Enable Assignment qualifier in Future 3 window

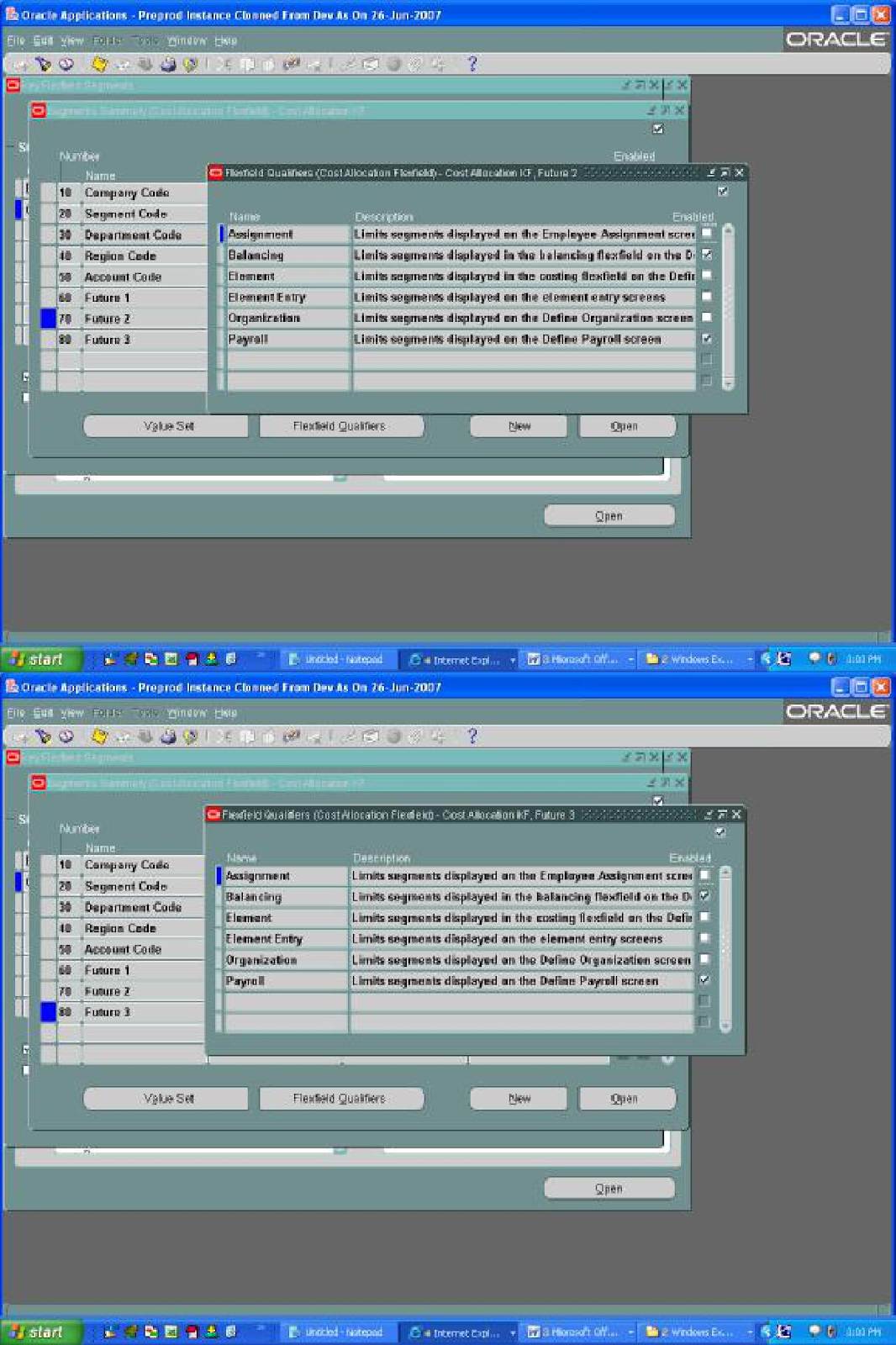coord(704,875)
